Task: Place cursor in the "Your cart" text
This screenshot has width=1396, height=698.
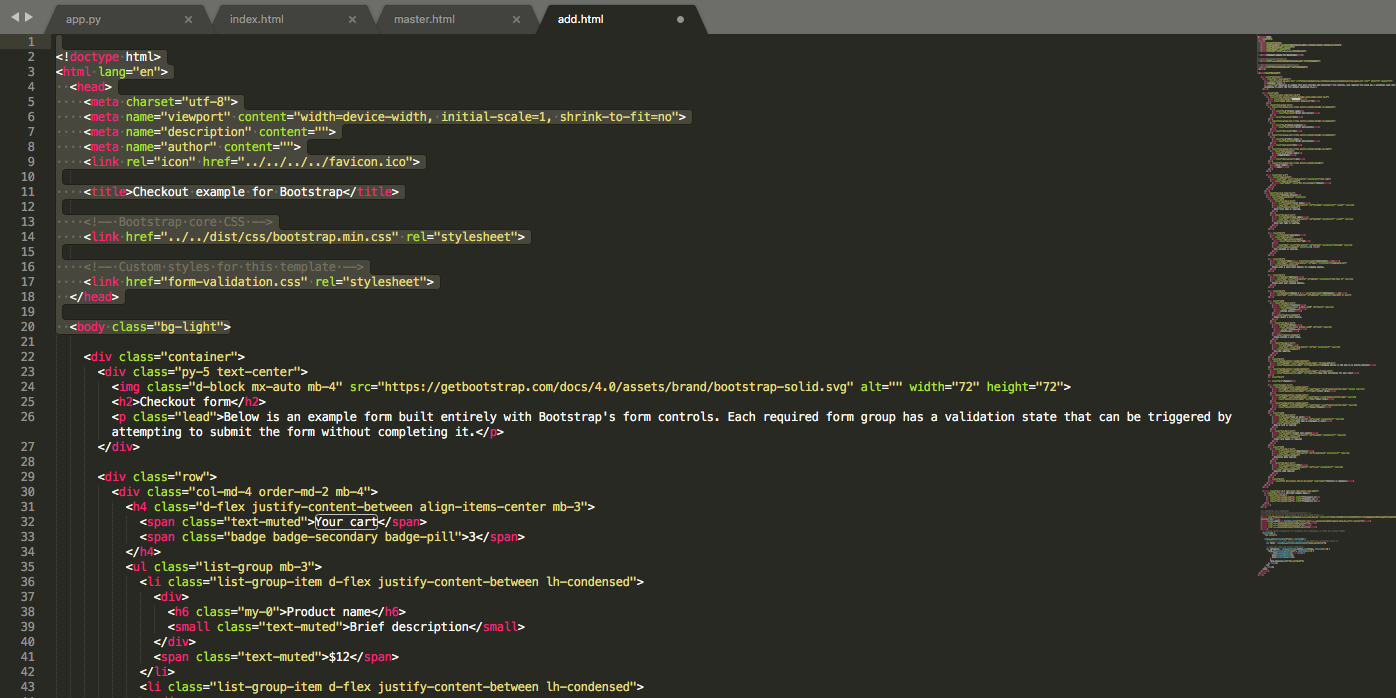Action: pos(345,522)
